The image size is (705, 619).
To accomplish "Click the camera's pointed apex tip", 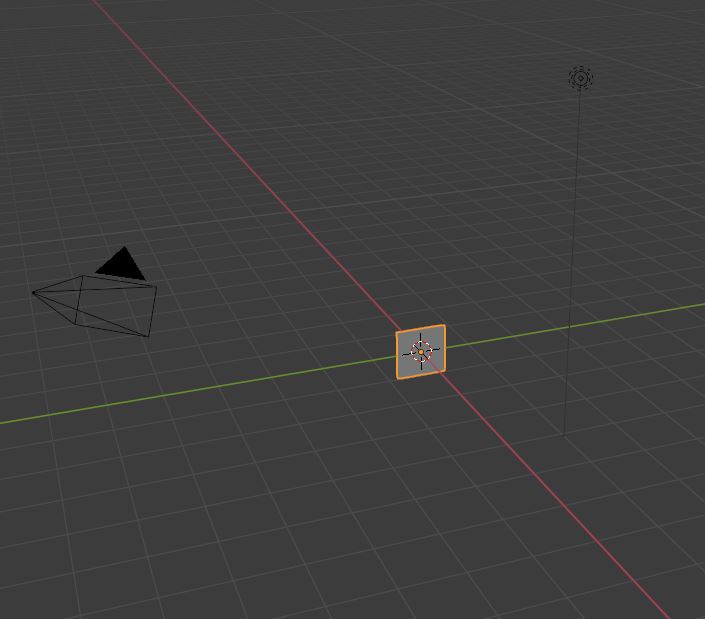I will [x=35, y=293].
